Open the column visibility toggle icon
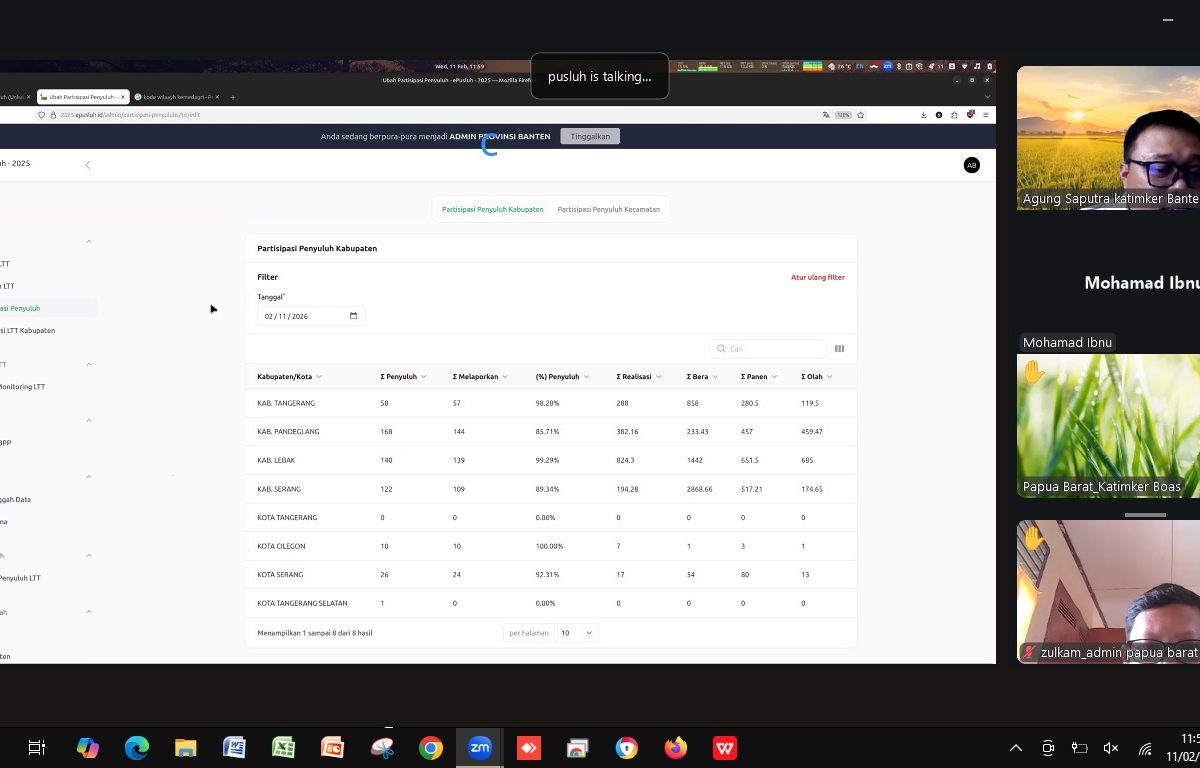Viewport: 1200px width, 768px height. [x=839, y=349]
